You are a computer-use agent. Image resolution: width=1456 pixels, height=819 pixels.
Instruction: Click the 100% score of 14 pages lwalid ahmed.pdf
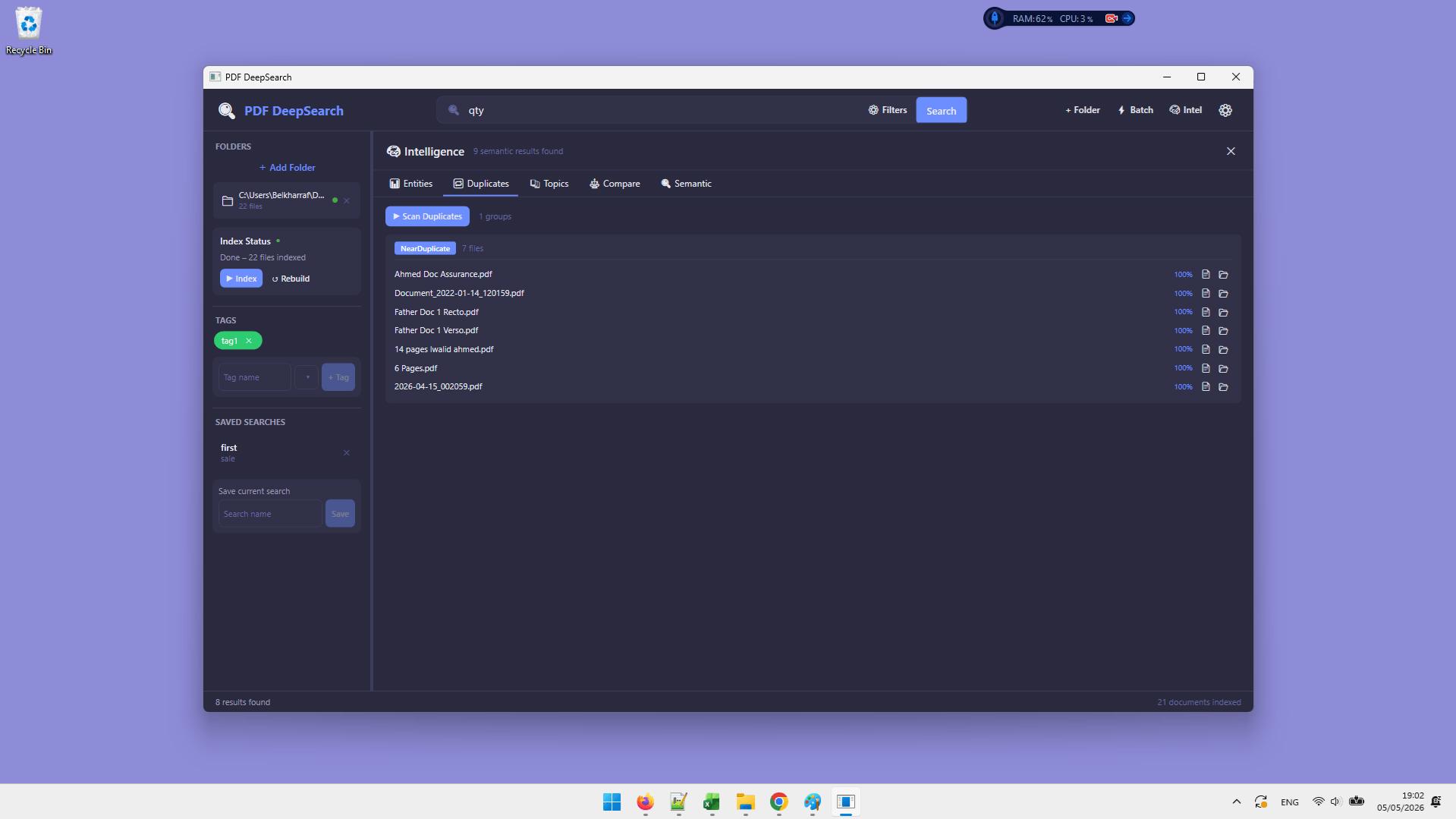pyautogui.click(x=1183, y=349)
